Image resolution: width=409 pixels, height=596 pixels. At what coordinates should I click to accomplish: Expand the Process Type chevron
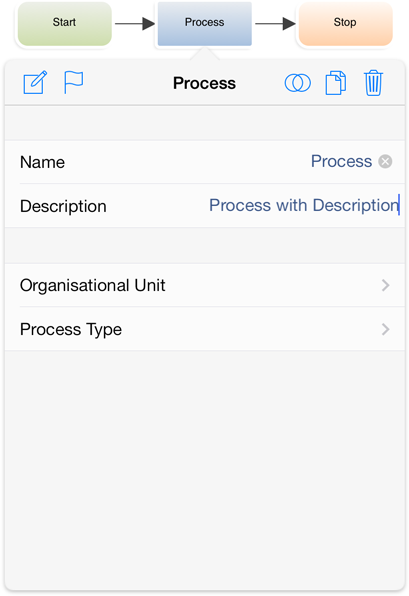tap(385, 329)
